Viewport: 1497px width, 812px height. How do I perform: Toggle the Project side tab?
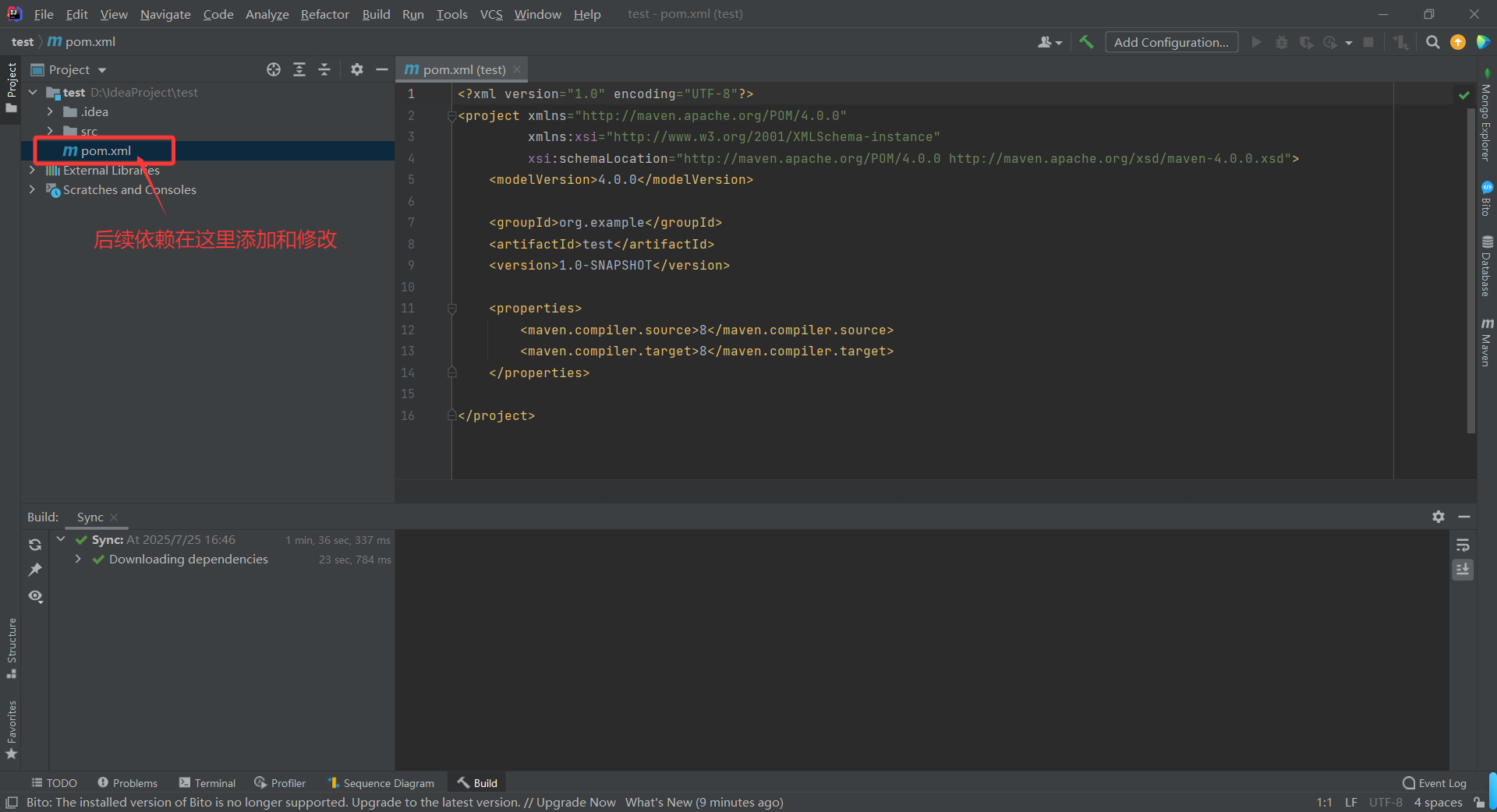pyautogui.click(x=11, y=87)
